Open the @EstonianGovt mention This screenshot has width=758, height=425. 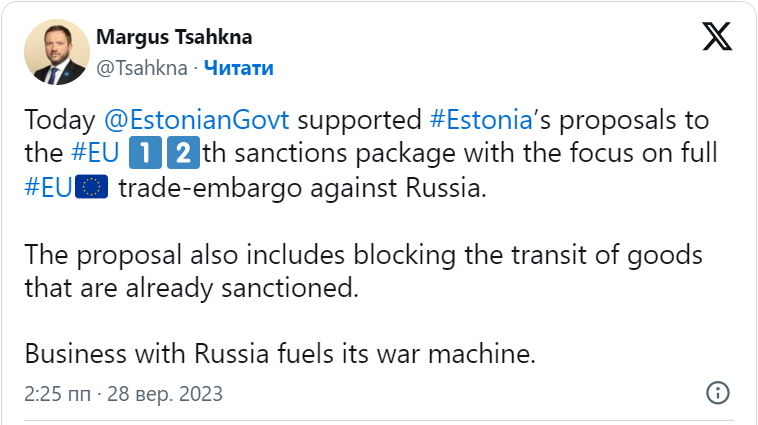197,120
